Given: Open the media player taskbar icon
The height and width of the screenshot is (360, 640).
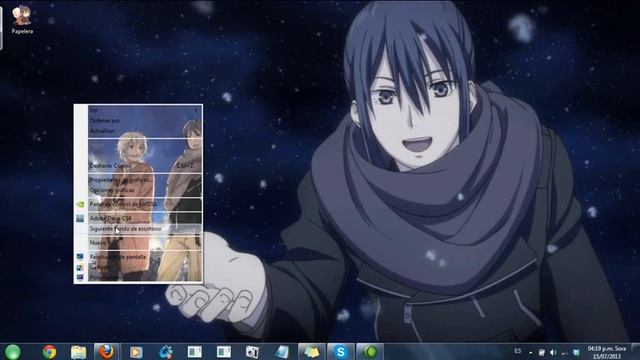Looking at the screenshot, I should (136, 352).
